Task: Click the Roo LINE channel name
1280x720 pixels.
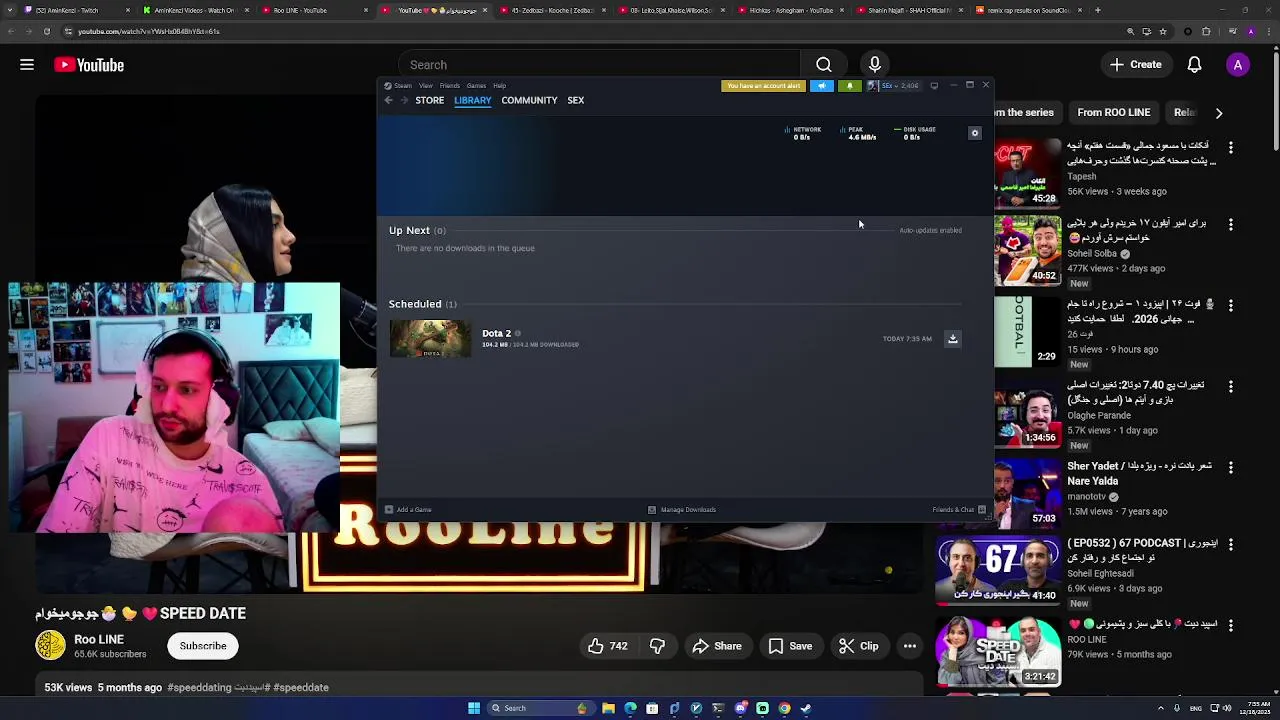Action: (99, 640)
